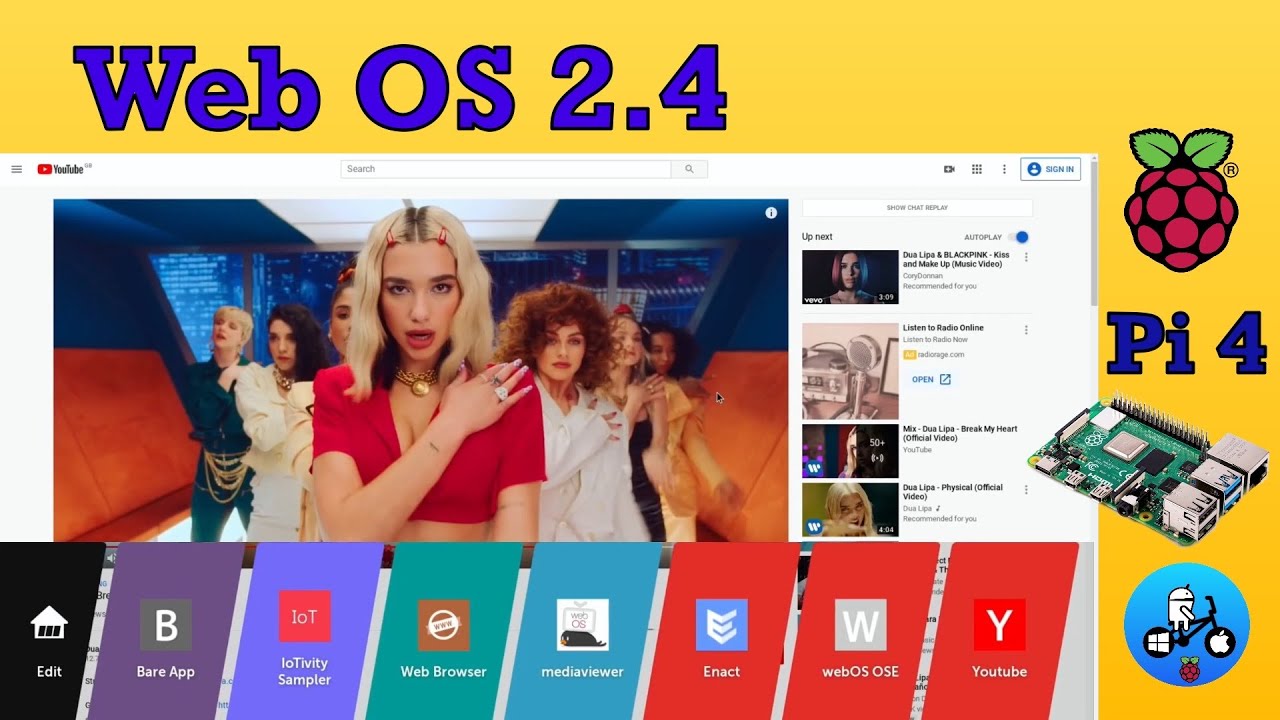This screenshot has height=720, width=1280.
Task: Click radiorage.com ad link text
Action: [x=941, y=354]
